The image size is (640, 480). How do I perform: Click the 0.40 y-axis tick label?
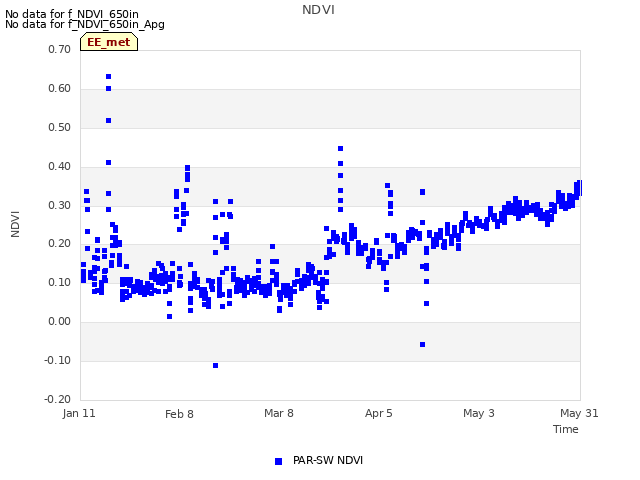coord(60,167)
